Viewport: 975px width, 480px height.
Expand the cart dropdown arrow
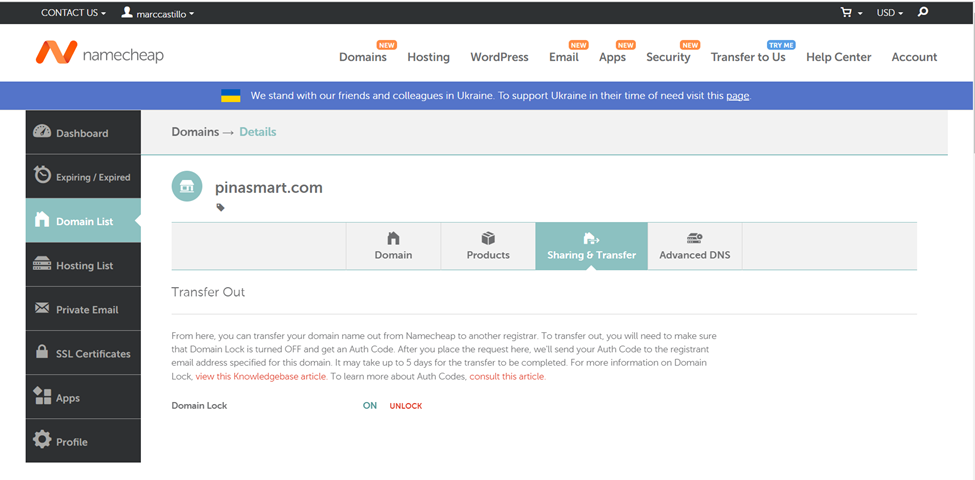[860, 13]
